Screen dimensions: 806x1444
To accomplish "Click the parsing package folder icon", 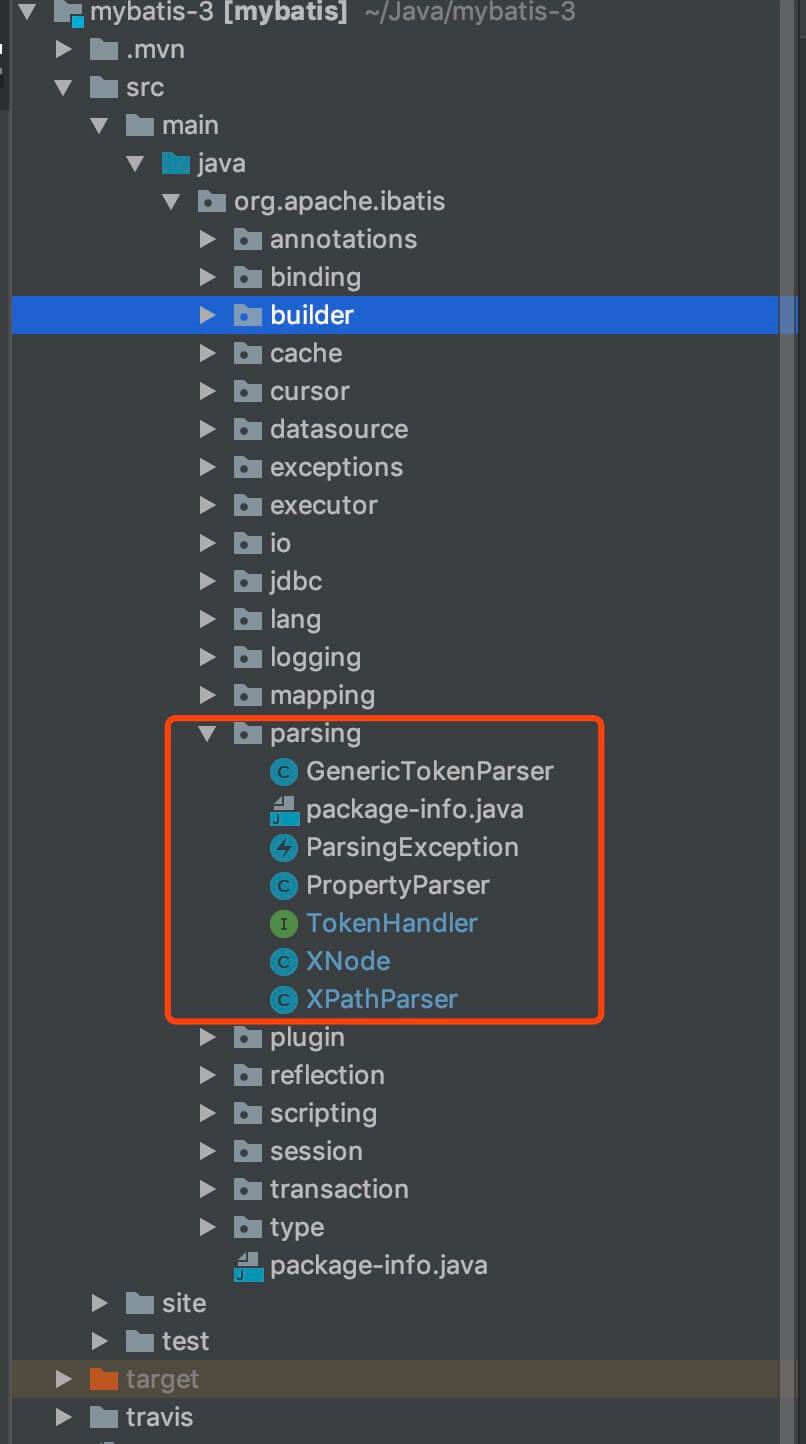I will pos(248,733).
